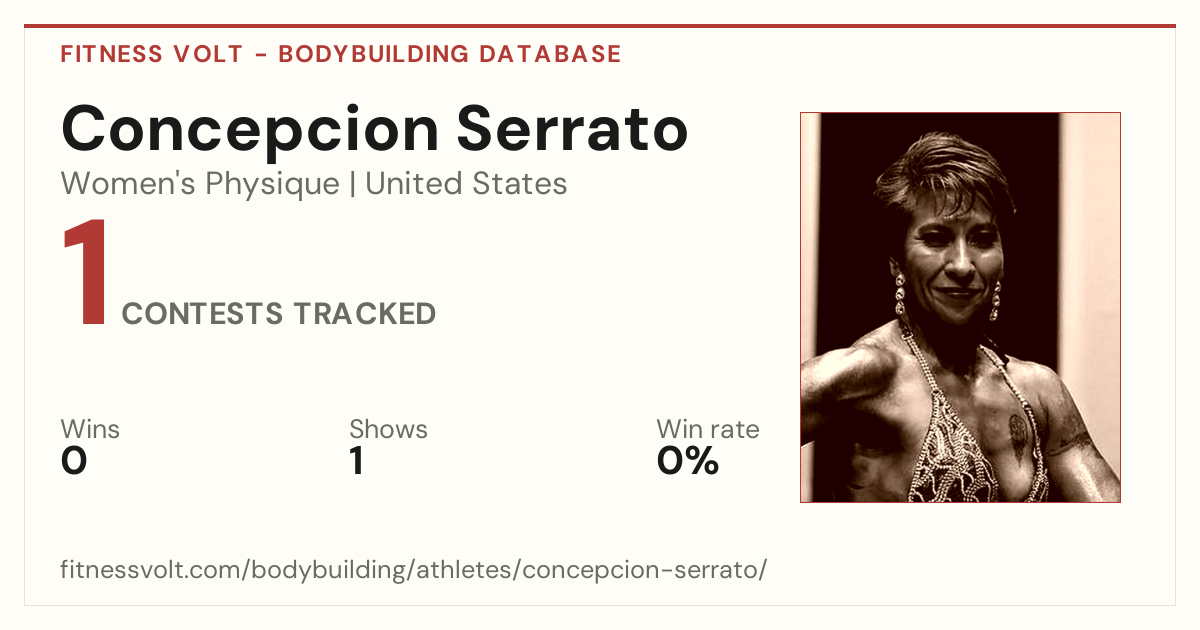1200x630 pixels.
Task: Click the large red number 1
Action: [86, 274]
